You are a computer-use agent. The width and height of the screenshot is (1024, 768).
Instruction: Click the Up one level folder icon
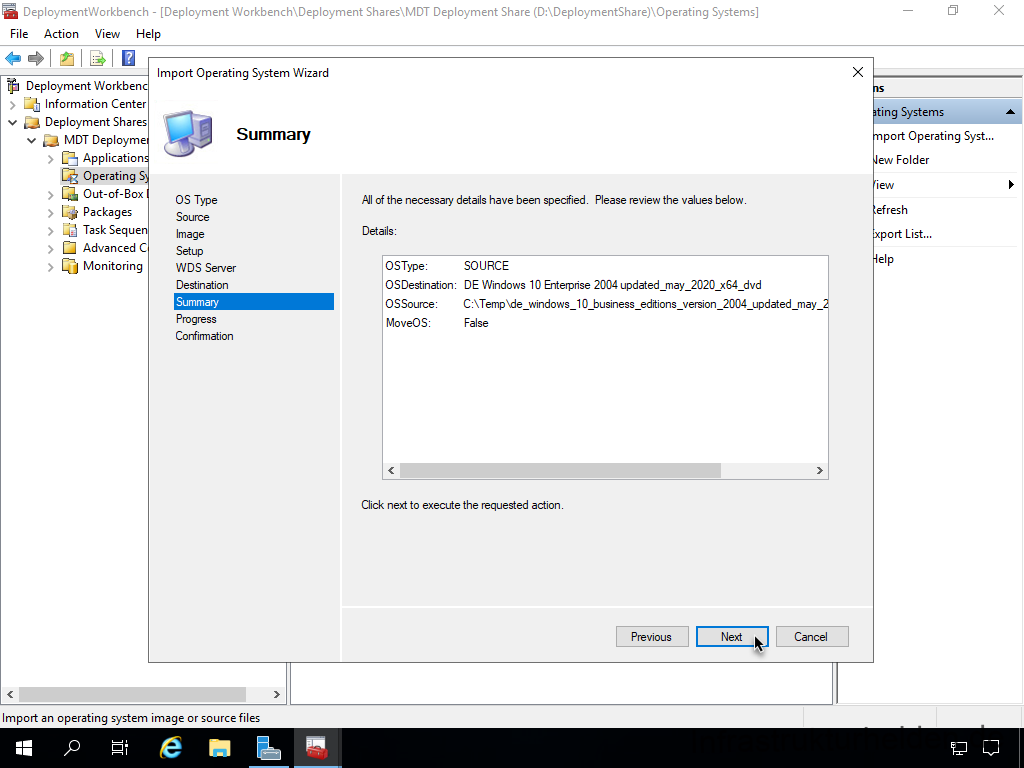tap(67, 59)
